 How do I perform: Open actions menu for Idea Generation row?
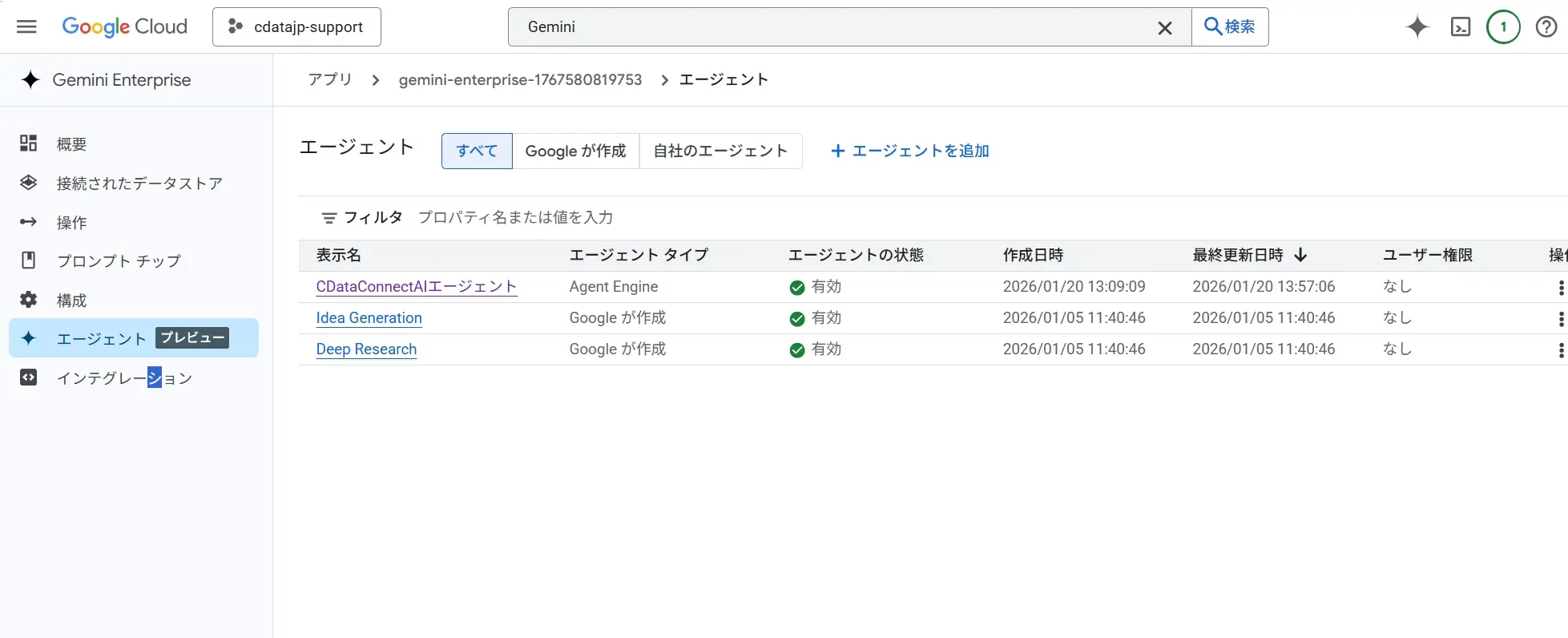1560,319
